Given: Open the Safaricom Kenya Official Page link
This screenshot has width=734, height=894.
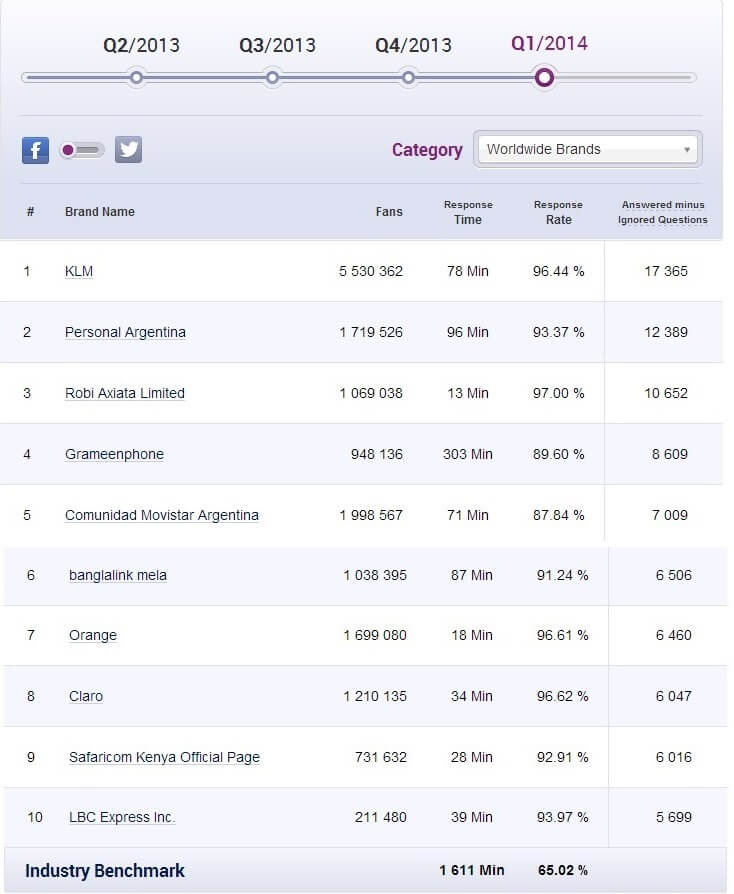Looking at the screenshot, I should 164,757.
